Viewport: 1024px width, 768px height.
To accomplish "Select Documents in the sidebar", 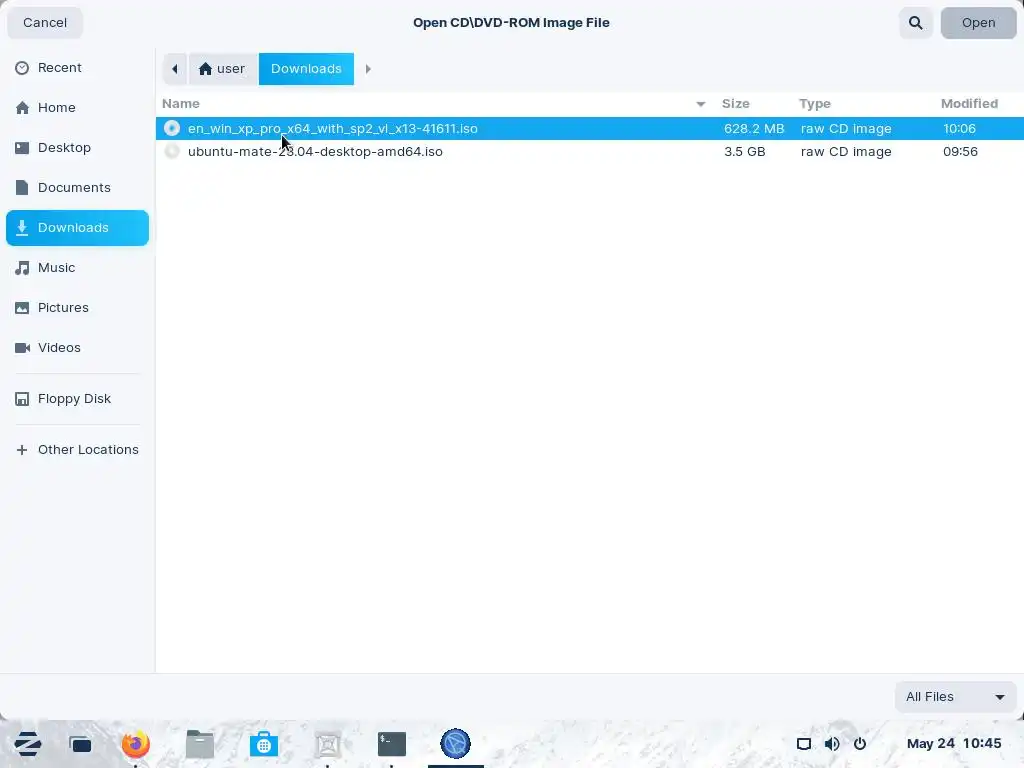I will (77, 187).
